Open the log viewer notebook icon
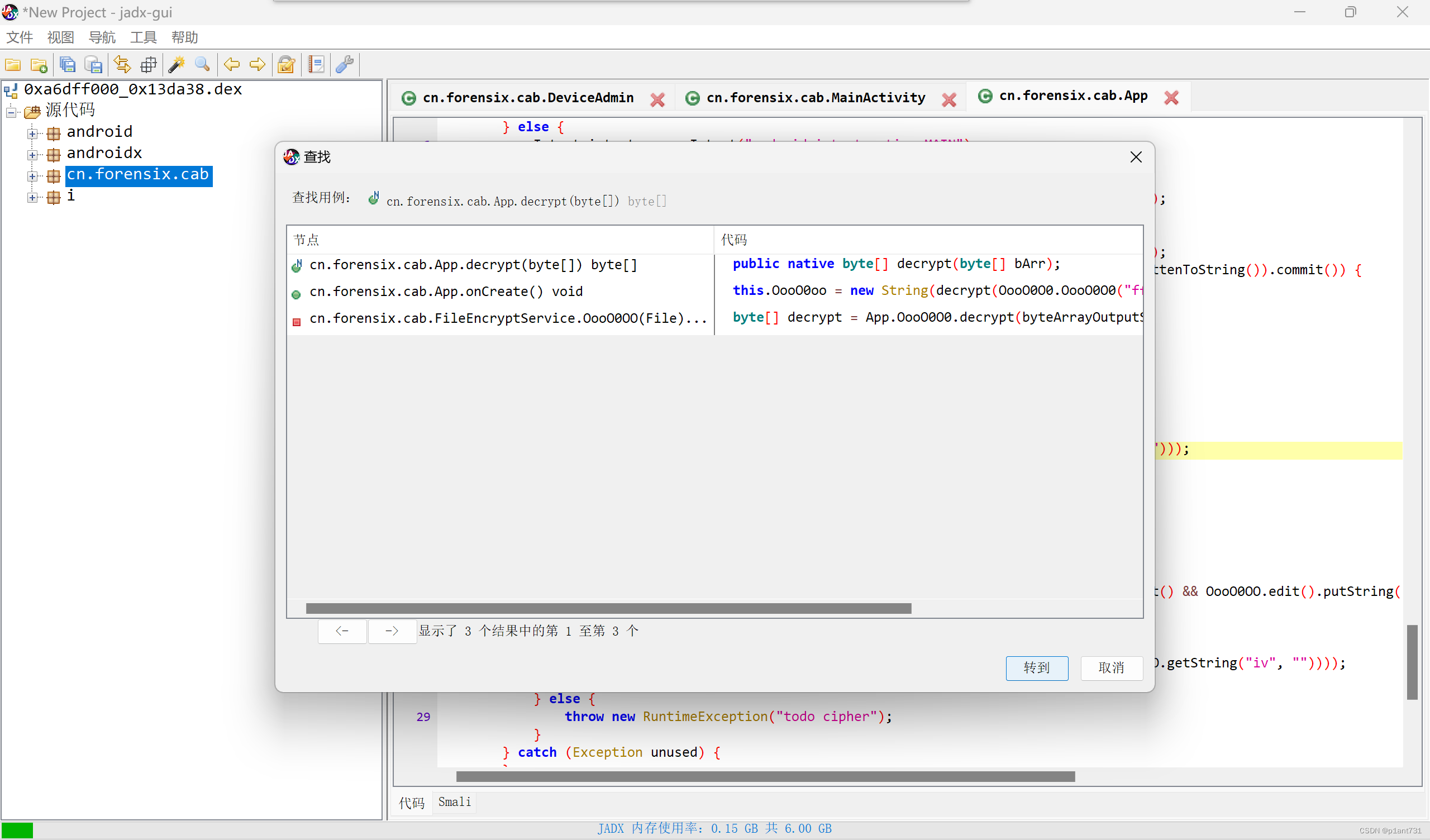 [x=316, y=65]
